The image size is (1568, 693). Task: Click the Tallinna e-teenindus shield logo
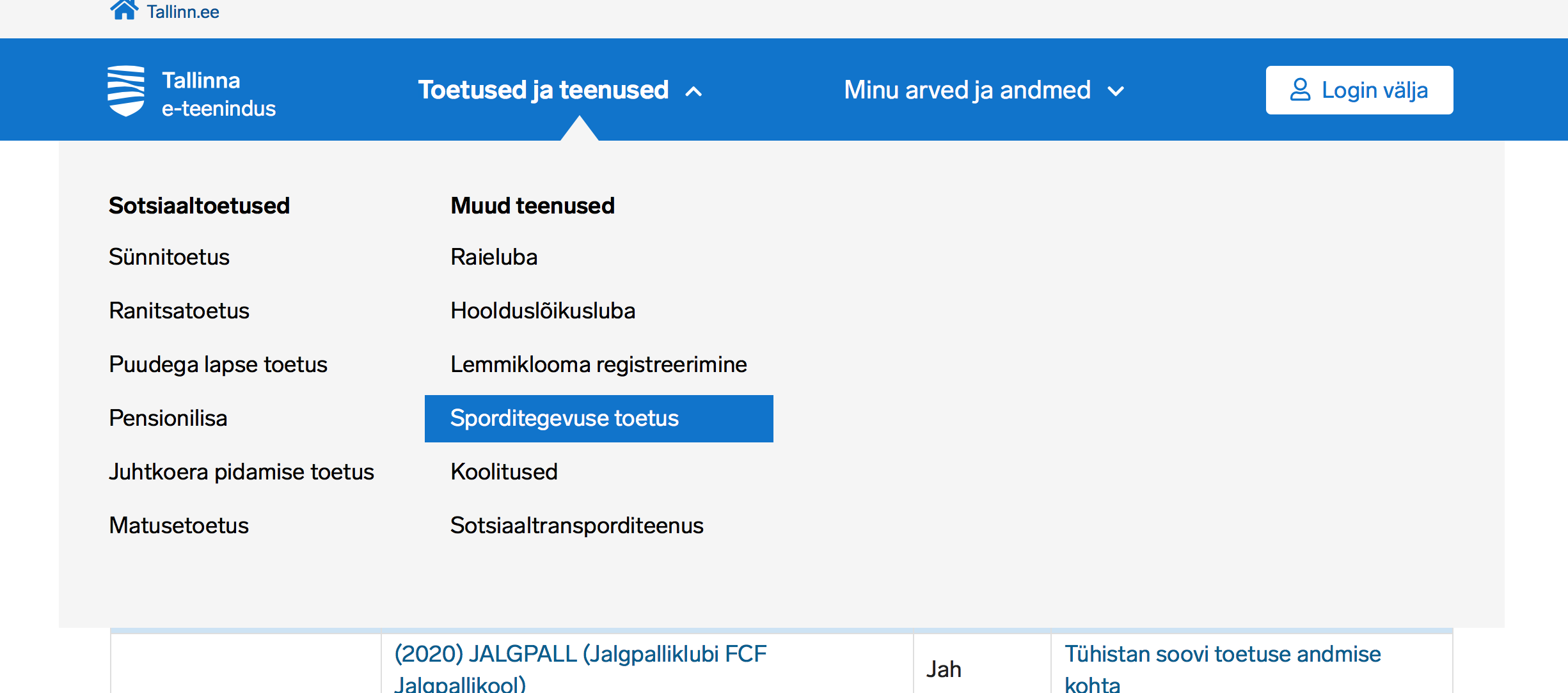point(126,91)
